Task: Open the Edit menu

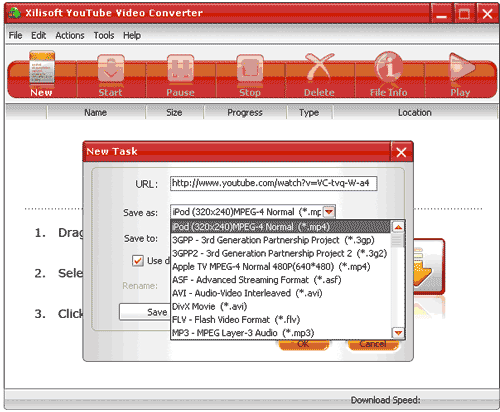Action: (x=39, y=35)
